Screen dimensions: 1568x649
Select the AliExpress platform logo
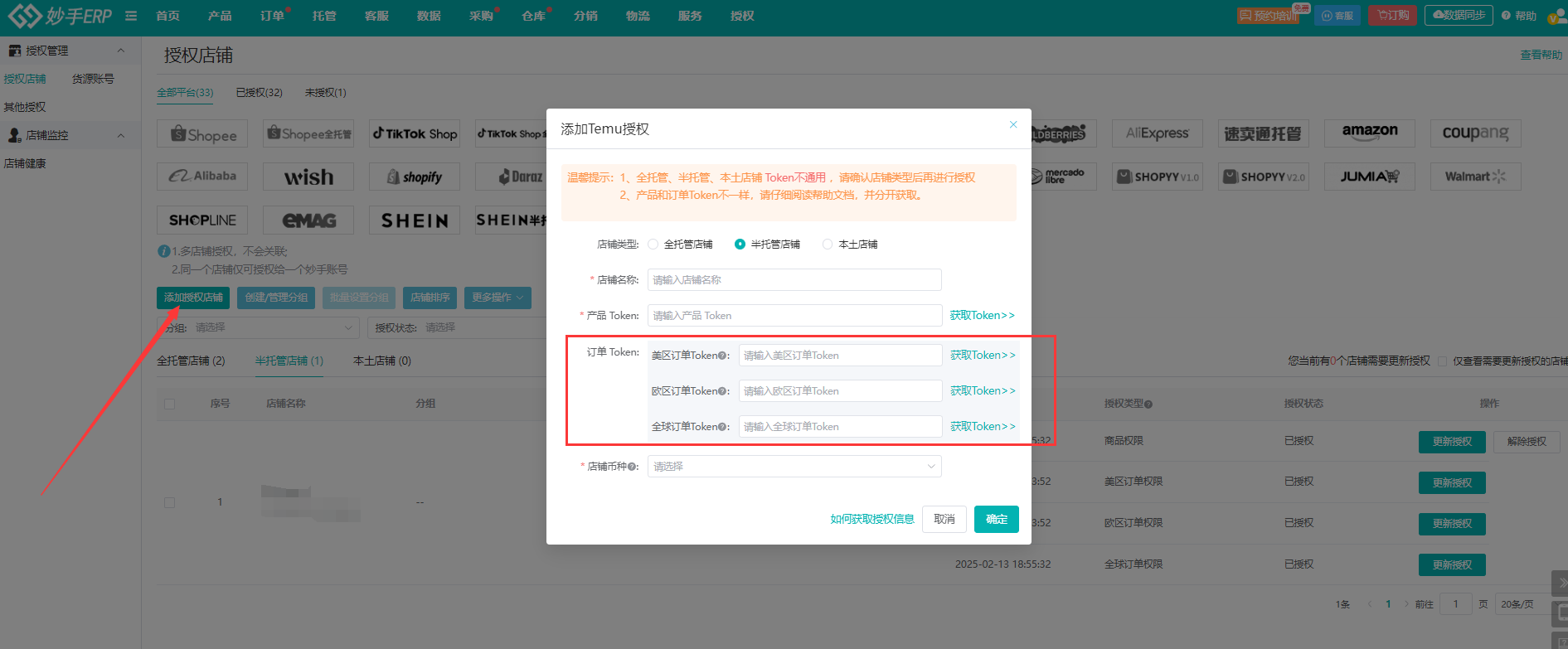(1158, 133)
